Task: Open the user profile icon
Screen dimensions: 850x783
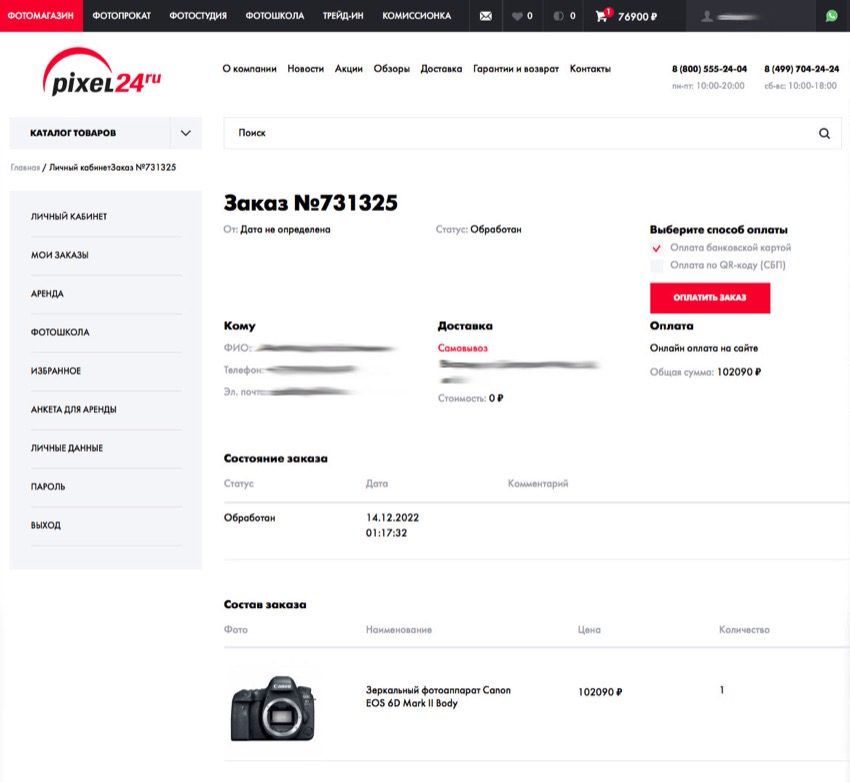Action: pos(707,16)
